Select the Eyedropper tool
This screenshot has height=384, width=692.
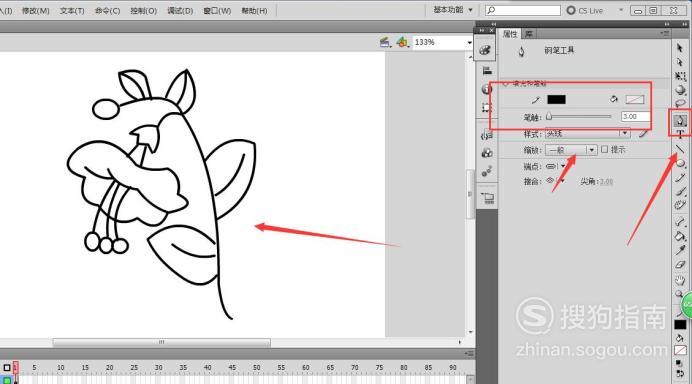680,250
